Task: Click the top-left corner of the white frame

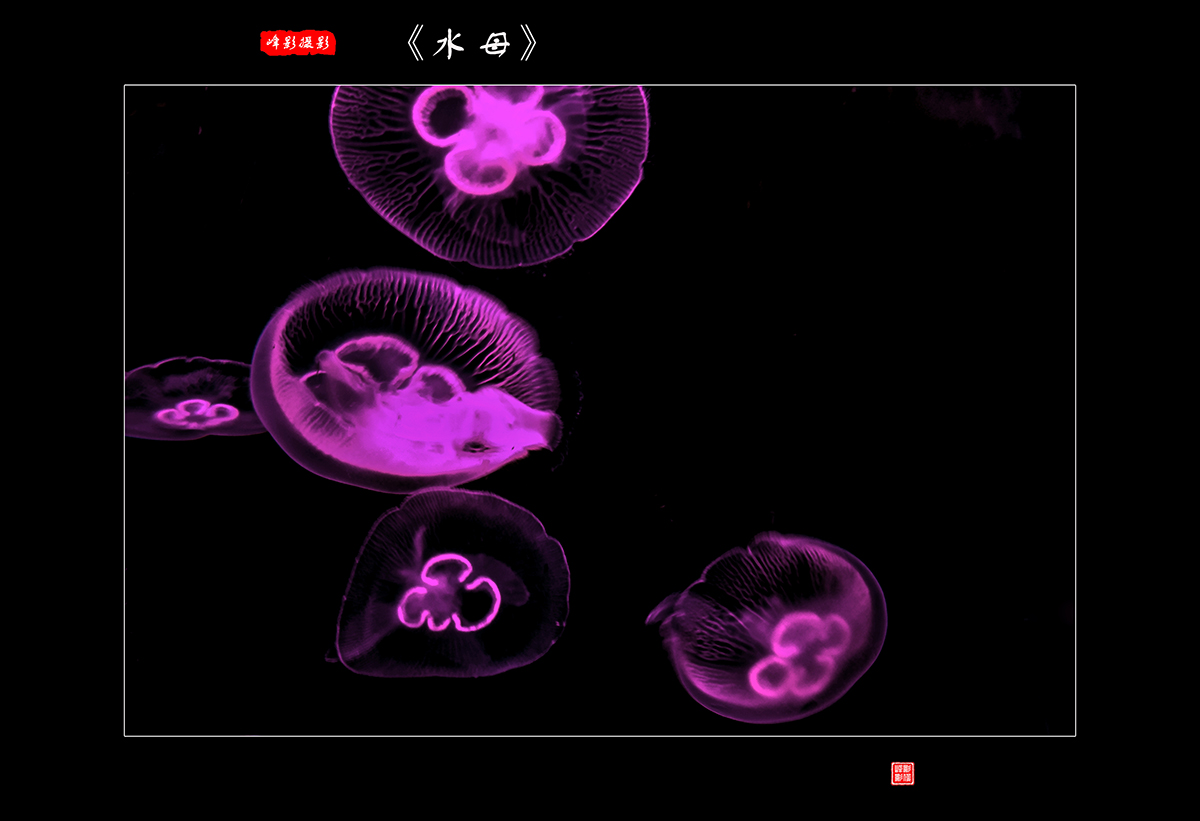Action: [124, 83]
